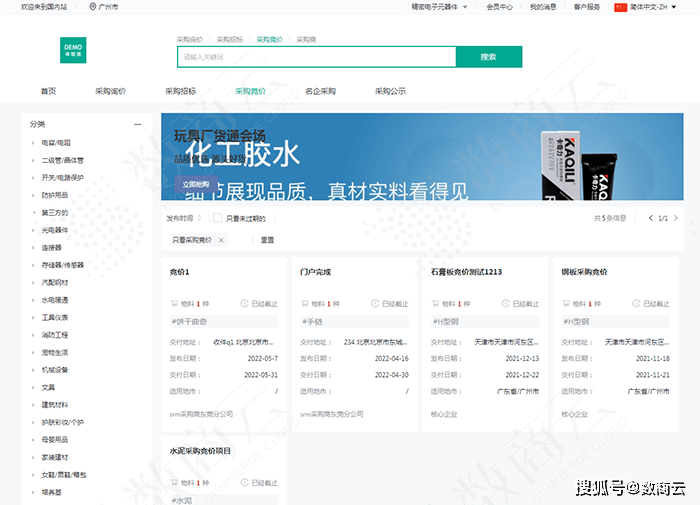
Task: Open the 名企采购 nav item
Action: [x=320, y=91]
